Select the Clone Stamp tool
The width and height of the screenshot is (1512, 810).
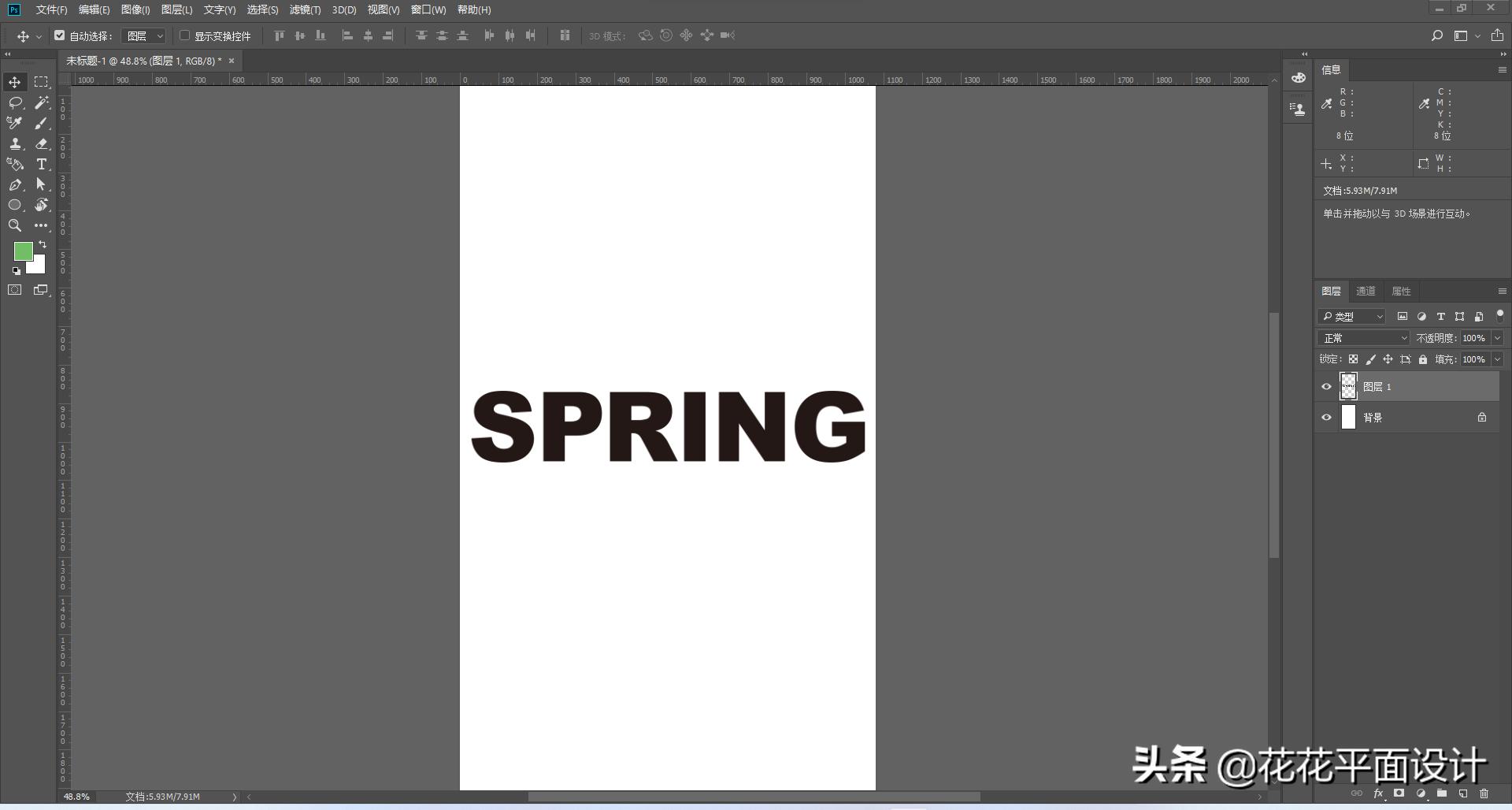tap(15, 144)
